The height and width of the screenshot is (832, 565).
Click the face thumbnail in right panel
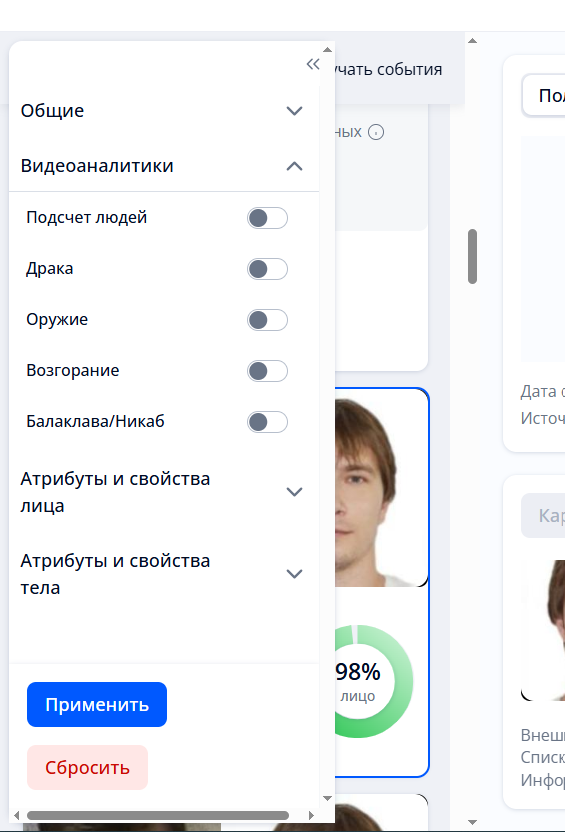(x=543, y=630)
